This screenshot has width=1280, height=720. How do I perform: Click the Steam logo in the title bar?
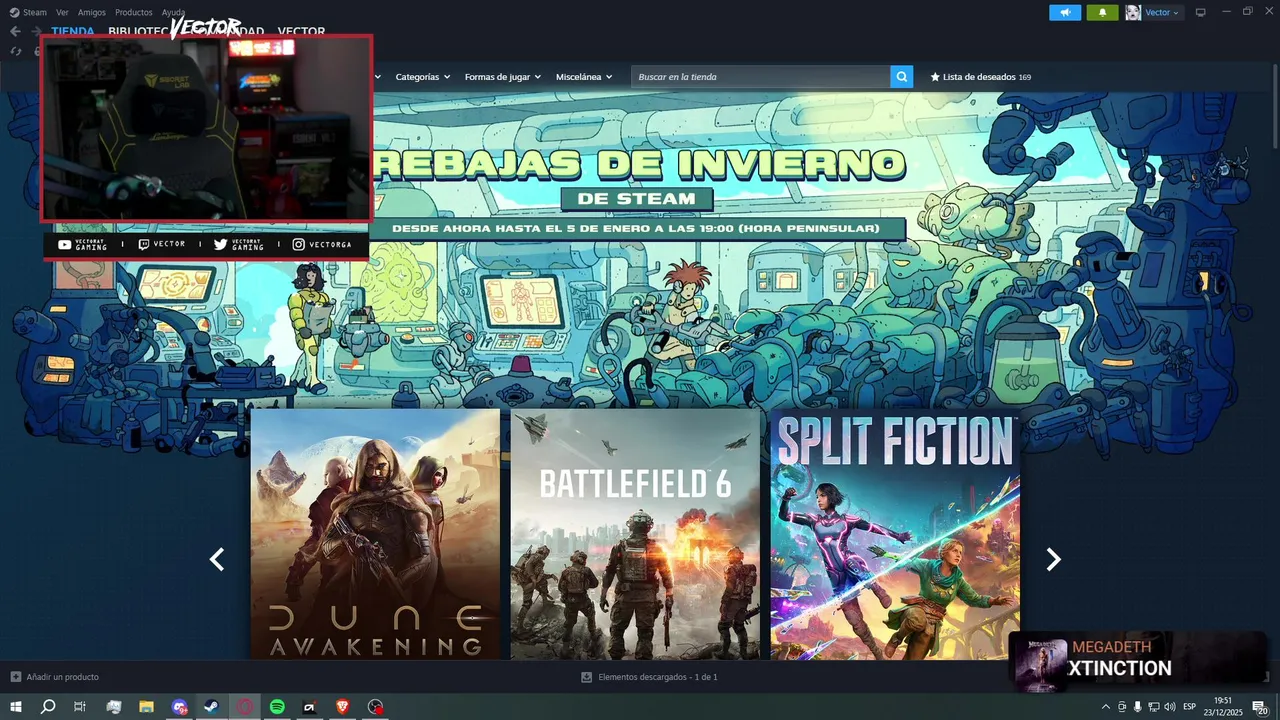pos(14,12)
